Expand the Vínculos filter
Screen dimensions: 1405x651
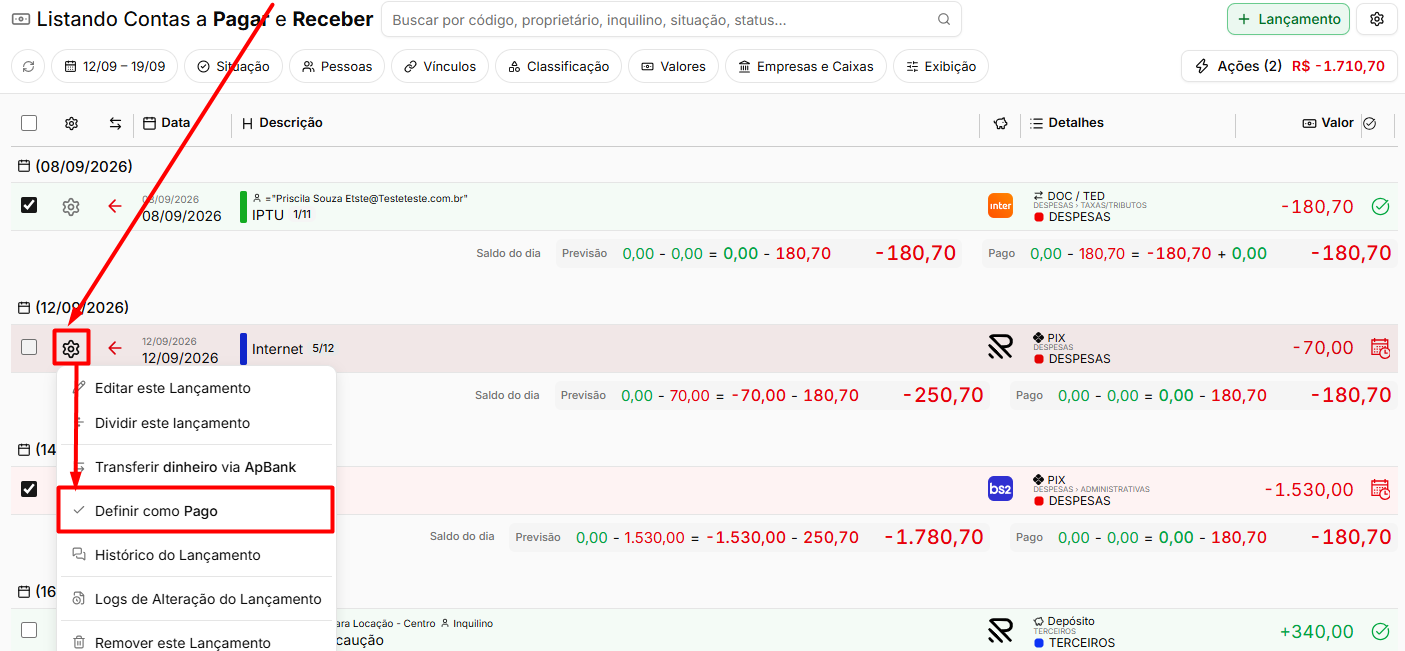tap(440, 67)
